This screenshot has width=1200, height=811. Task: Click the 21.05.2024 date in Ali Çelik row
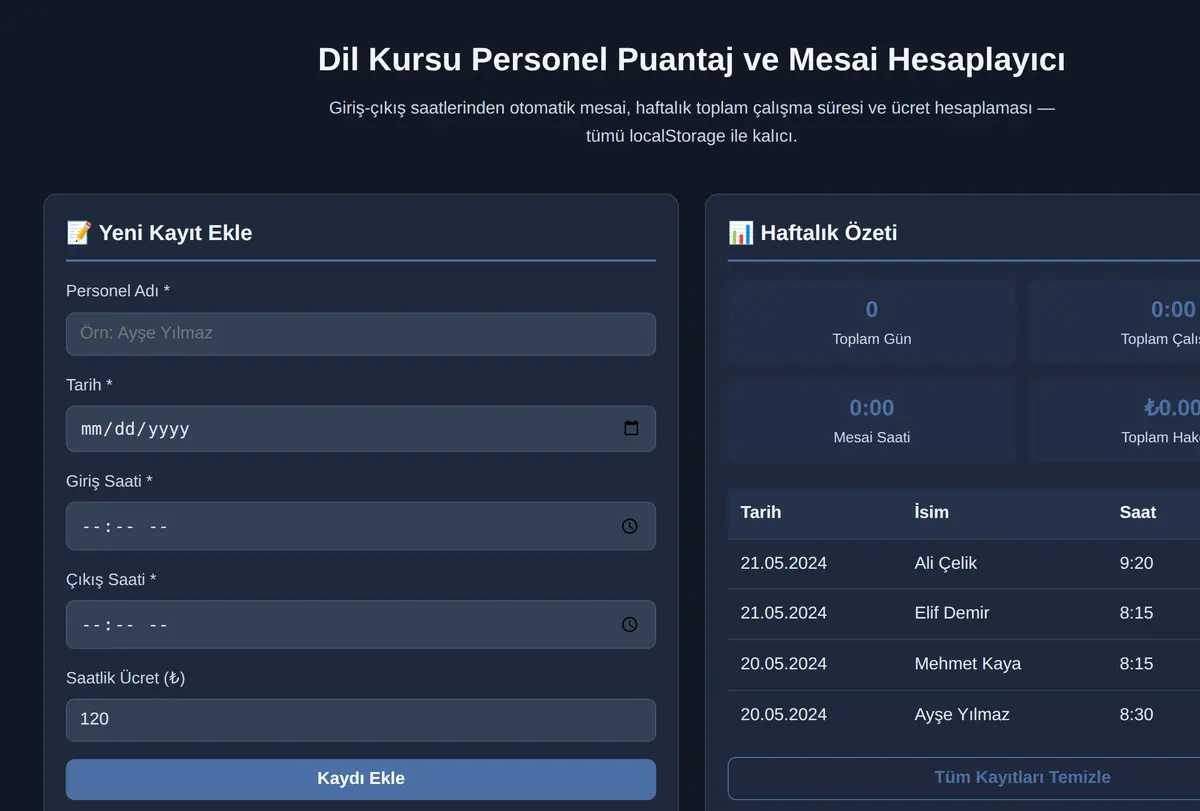coord(784,563)
